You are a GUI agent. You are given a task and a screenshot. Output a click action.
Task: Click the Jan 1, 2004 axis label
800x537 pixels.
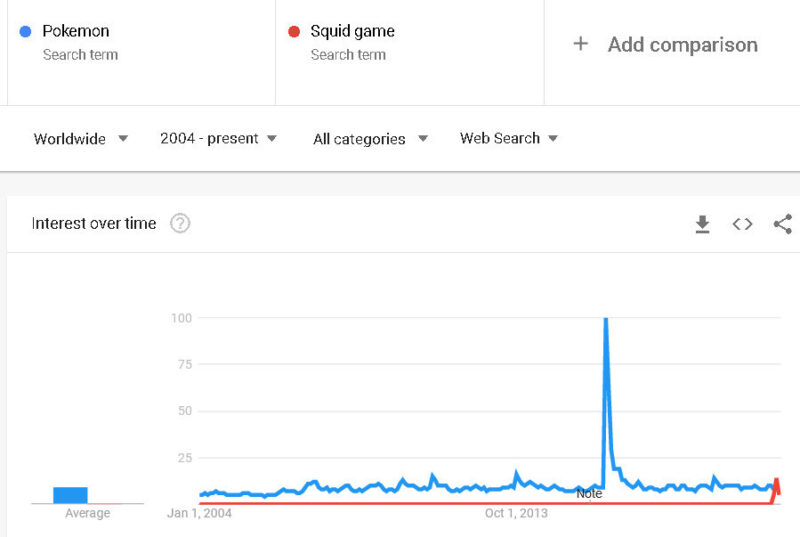[x=200, y=513]
